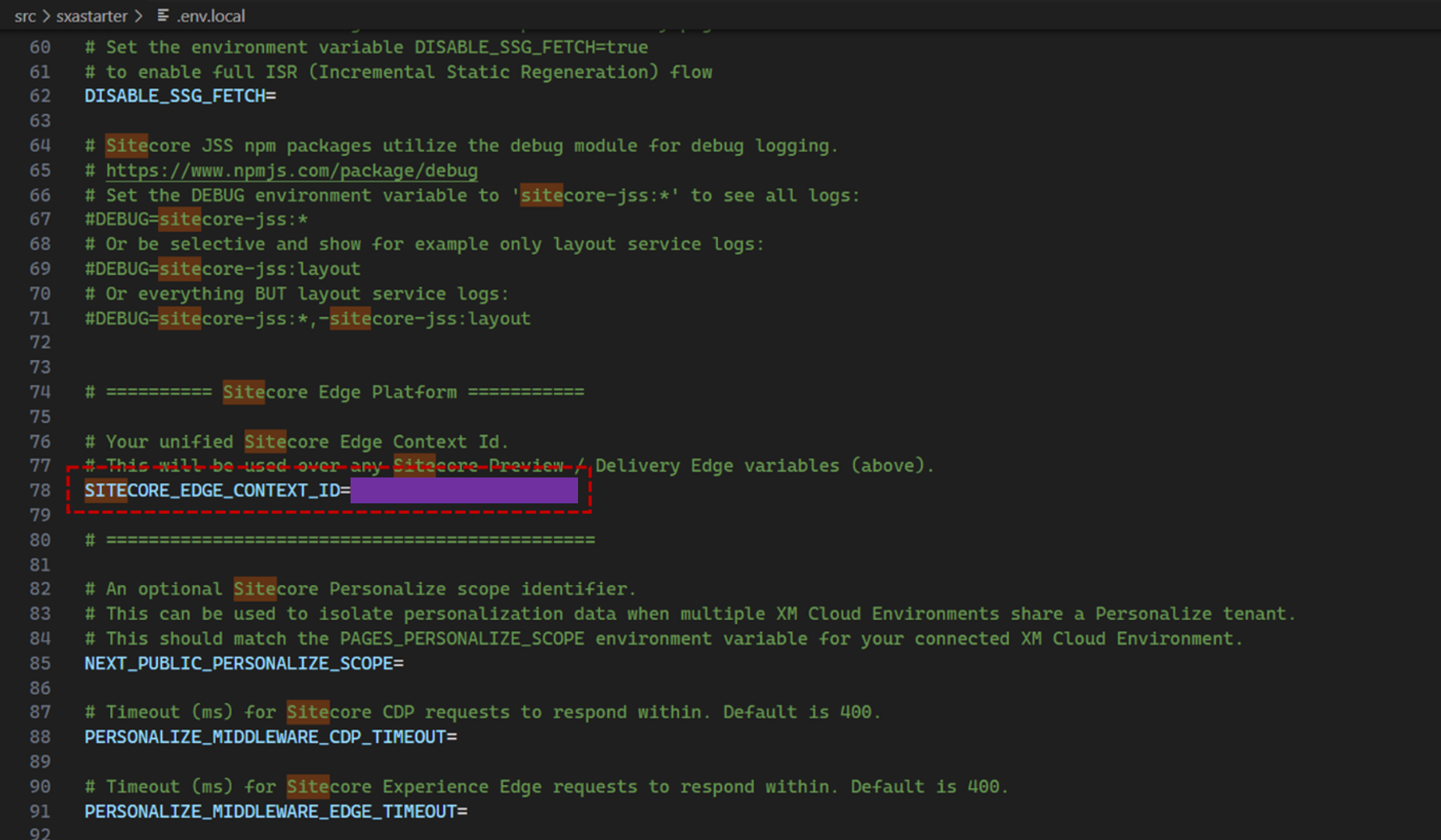Click line number 62 in the gutter
This screenshot has width=1441, height=840.
[x=40, y=96]
